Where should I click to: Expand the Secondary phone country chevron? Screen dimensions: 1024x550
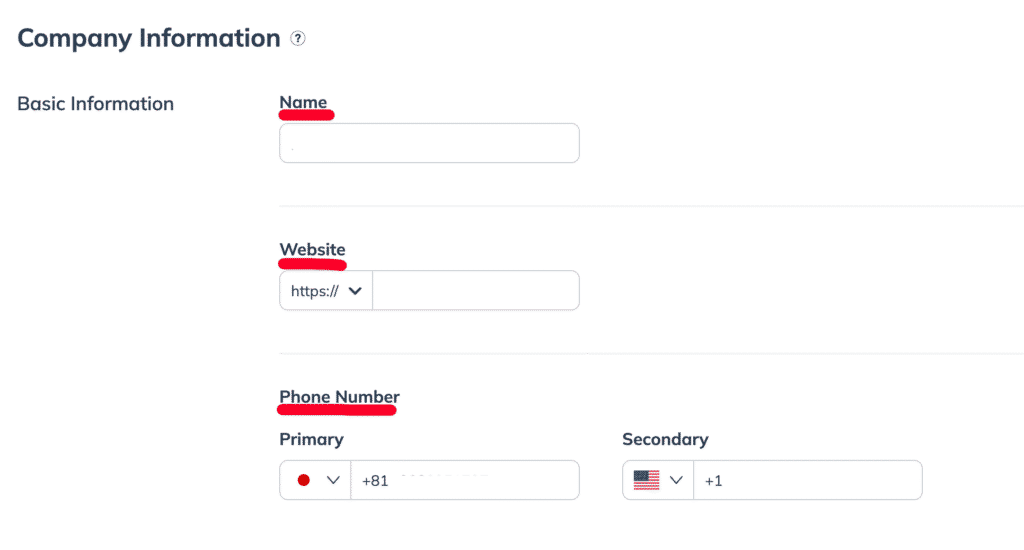tap(676, 480)
